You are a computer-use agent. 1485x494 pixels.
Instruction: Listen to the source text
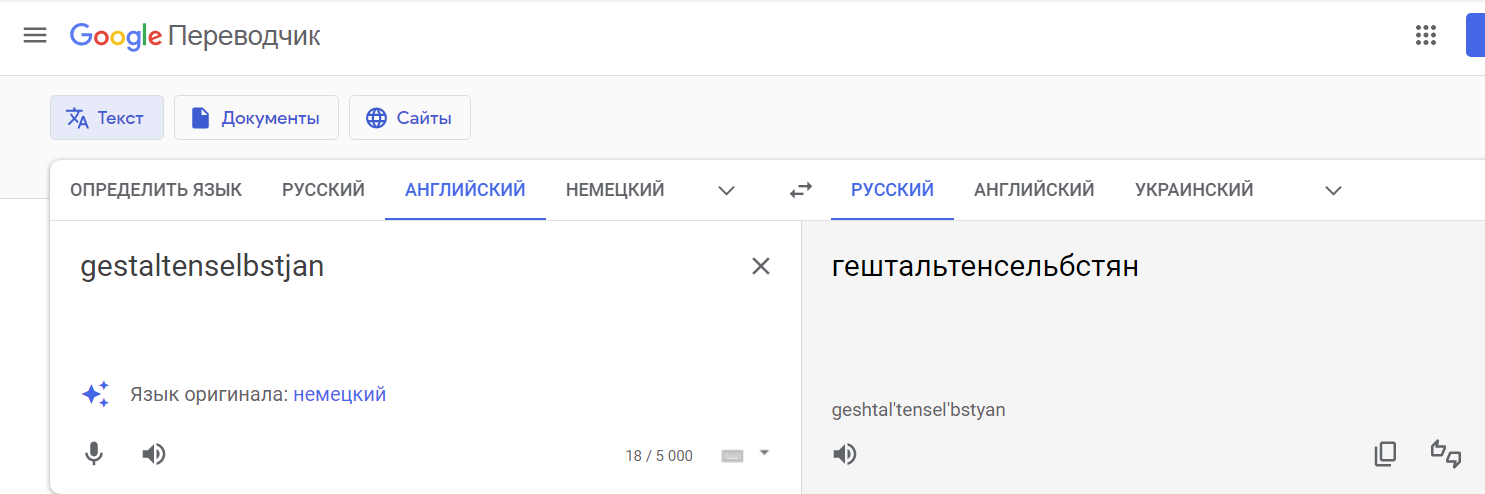click(153, 455)
